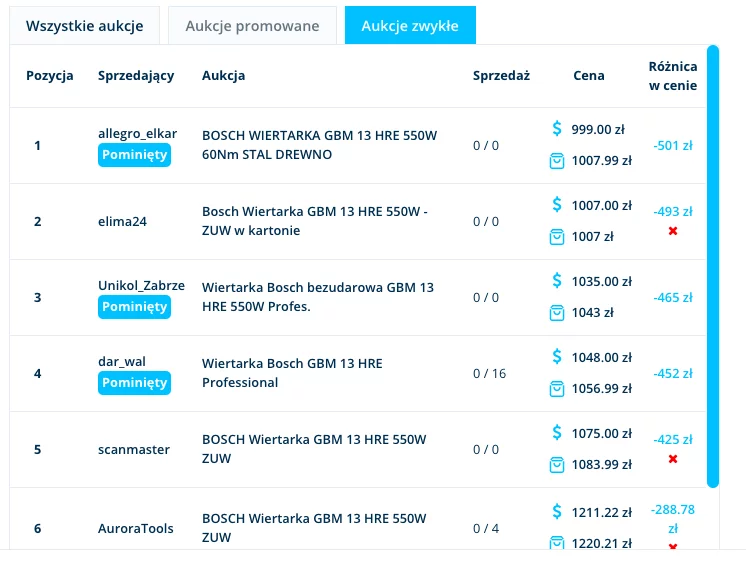Click the Sprzedaż column header
The image size is (746, 565).
tap(501, 76)
